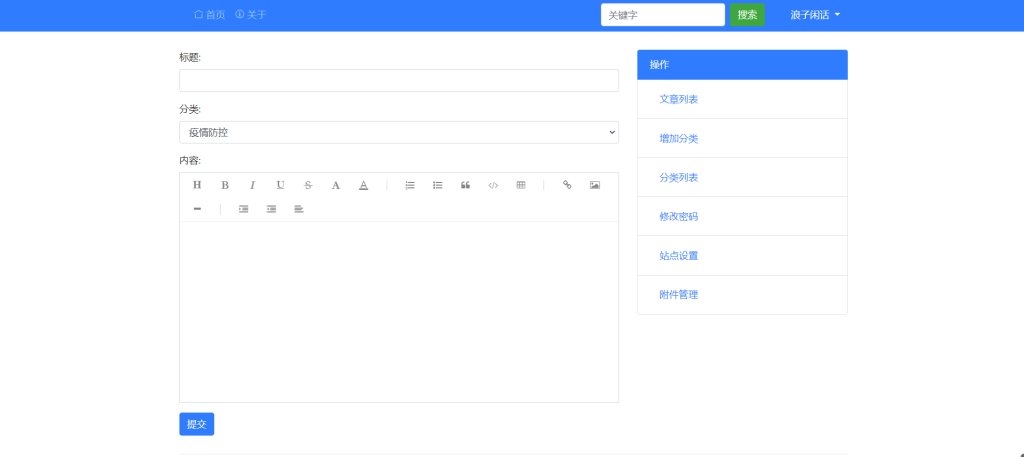
Task: Click the 内容: label above the editor
Action: 190,160
